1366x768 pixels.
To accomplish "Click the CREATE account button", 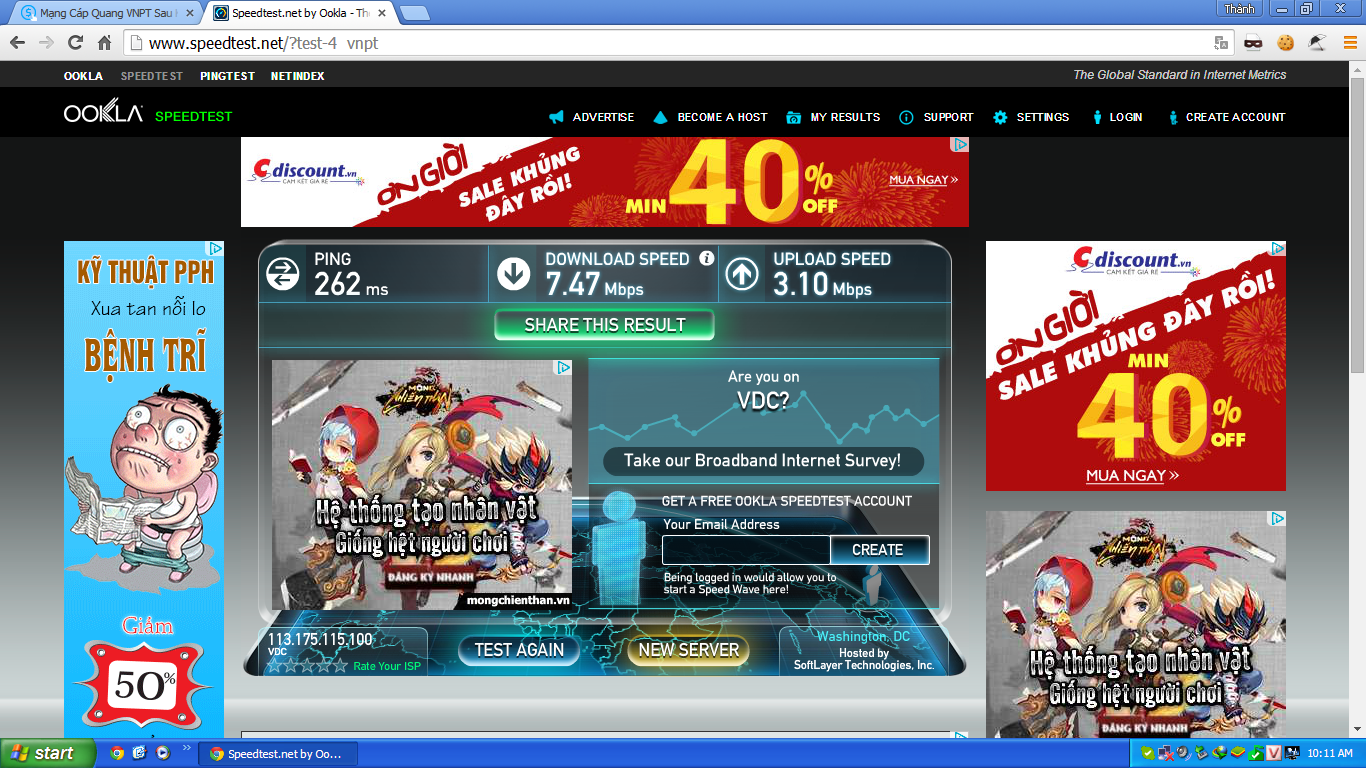I will 878,550.
